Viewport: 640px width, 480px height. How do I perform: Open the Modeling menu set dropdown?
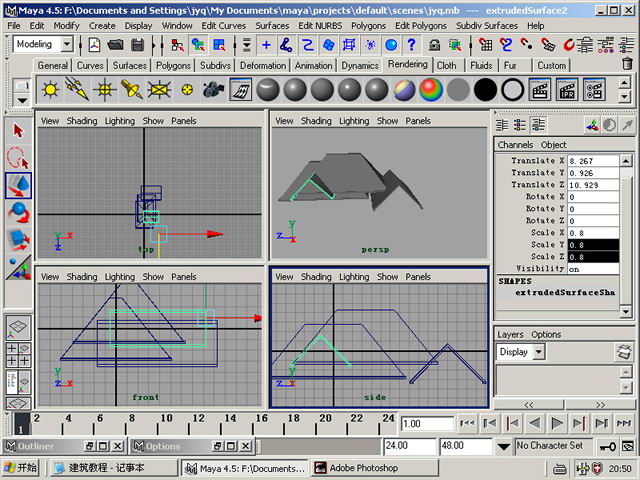(x=67, y=44)
